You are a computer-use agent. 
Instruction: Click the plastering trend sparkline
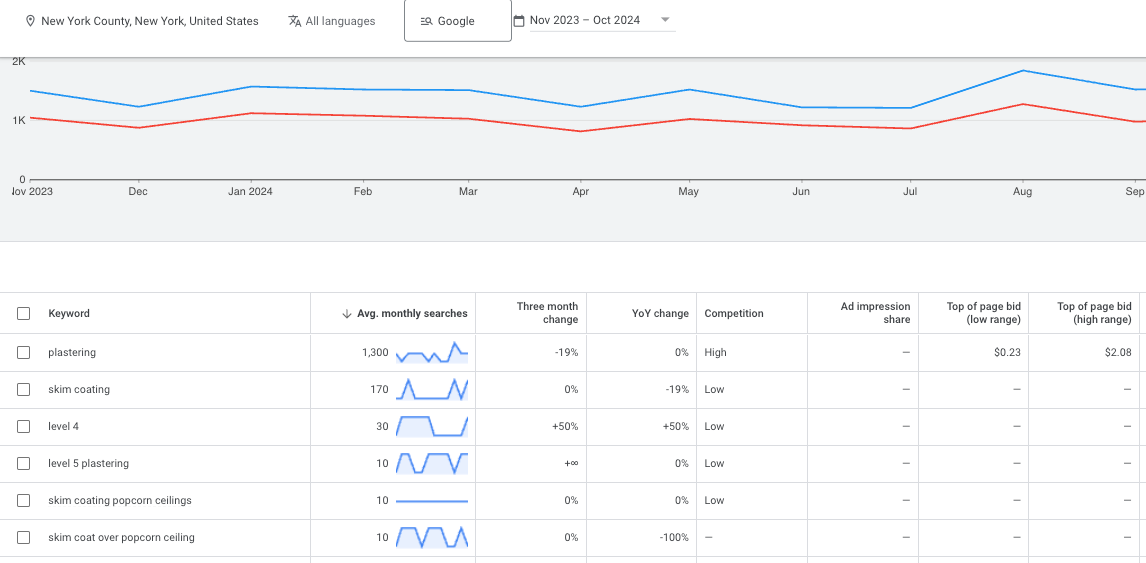pyautogui.click(x=431, y=353)
